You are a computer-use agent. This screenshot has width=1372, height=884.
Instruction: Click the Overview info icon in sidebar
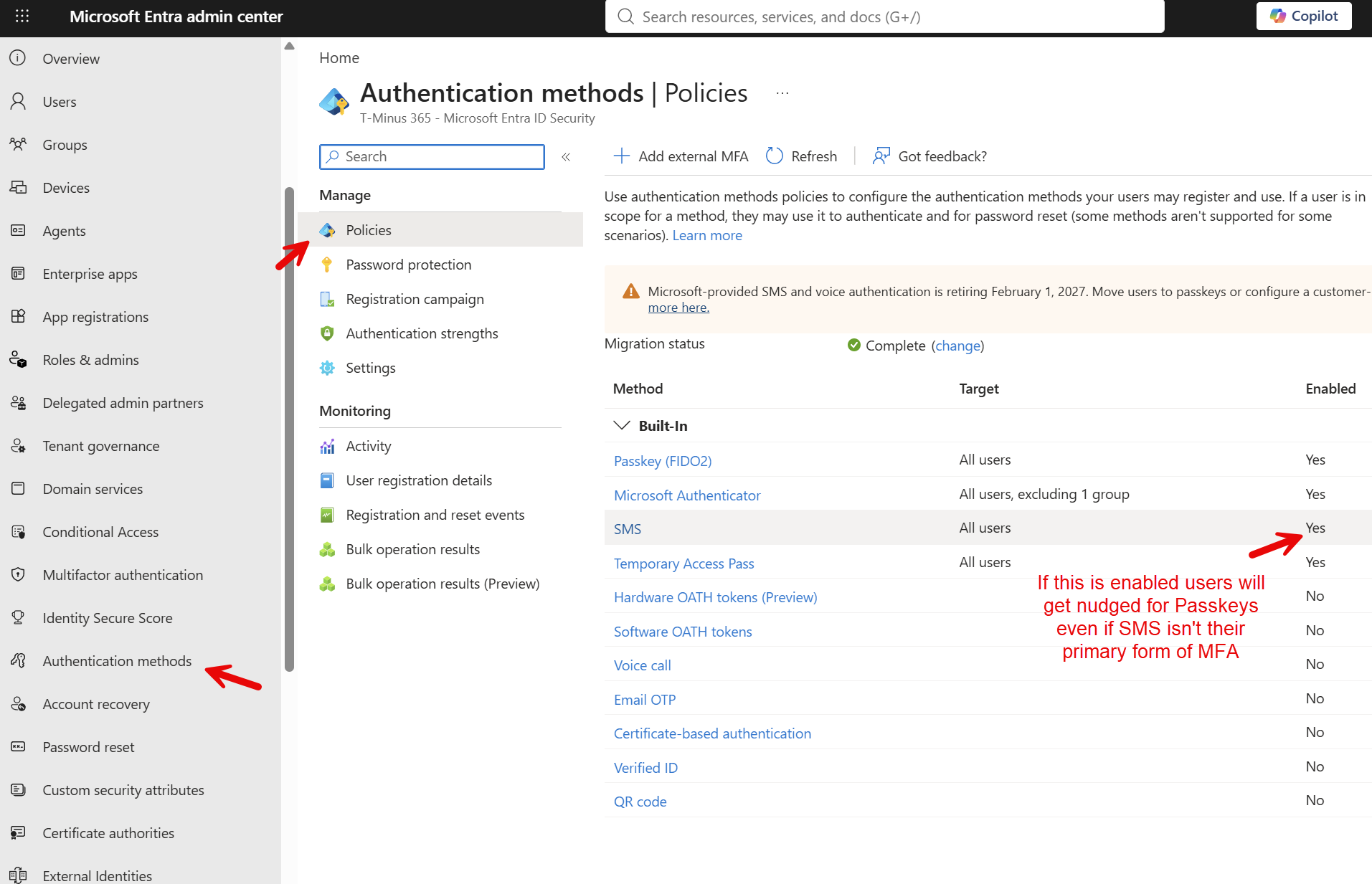click(x=18, y=58)
